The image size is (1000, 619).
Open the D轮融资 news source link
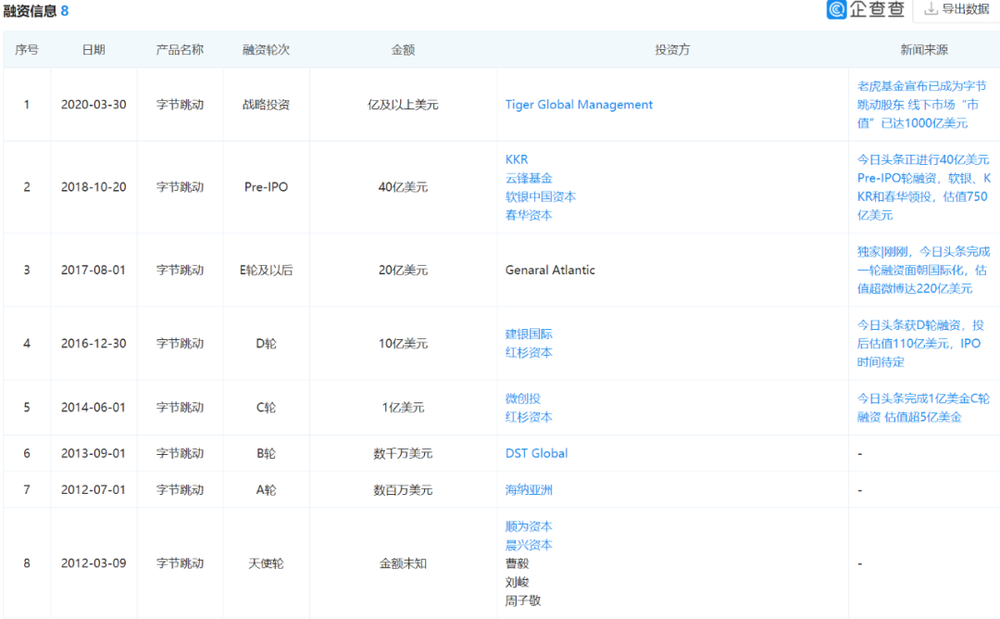click(x=921, y=343)
